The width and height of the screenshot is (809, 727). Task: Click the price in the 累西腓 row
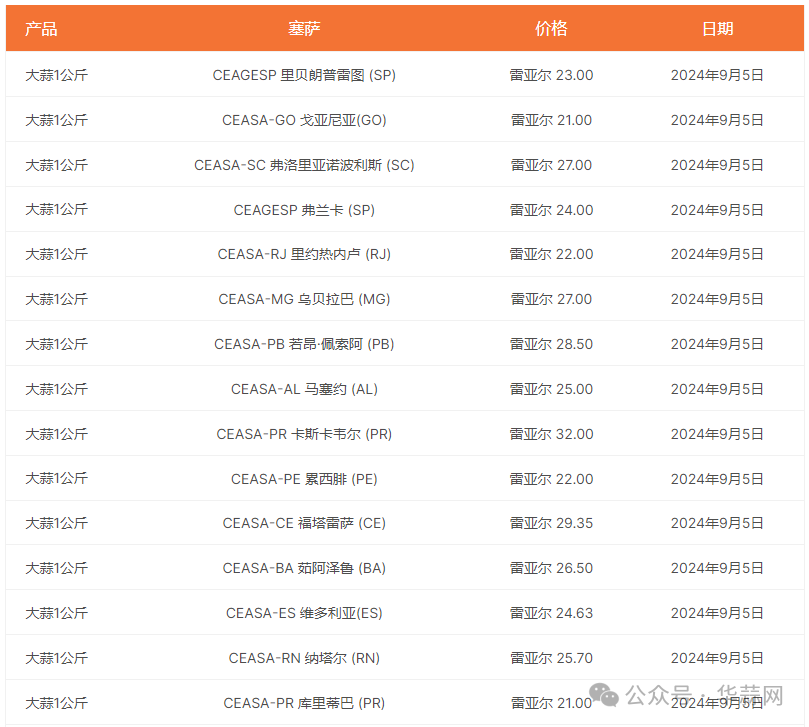551,479
